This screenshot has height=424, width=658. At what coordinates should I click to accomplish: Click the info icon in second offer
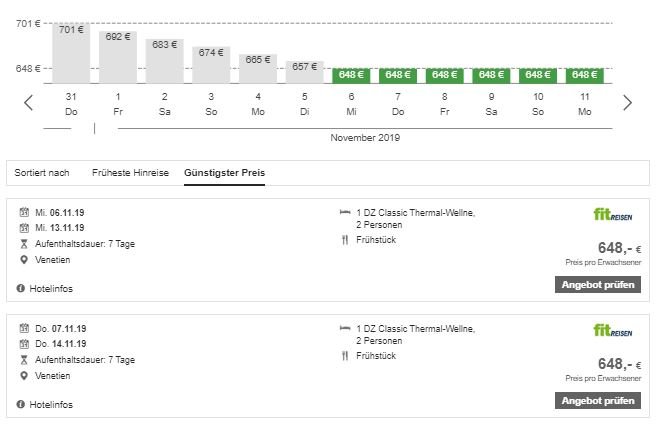[20, 405]
